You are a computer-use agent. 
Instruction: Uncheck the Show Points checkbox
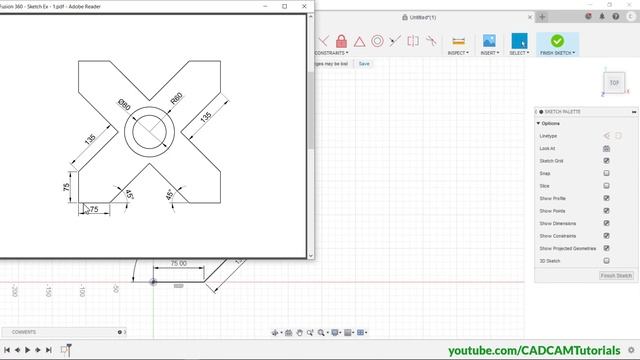point(607,211)
